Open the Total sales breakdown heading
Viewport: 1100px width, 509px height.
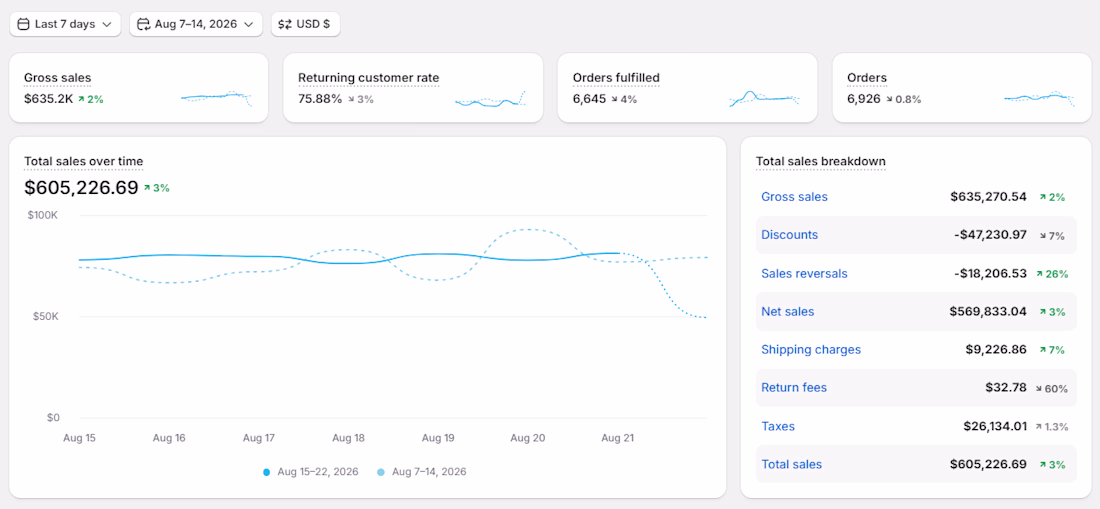click(821, 161)
